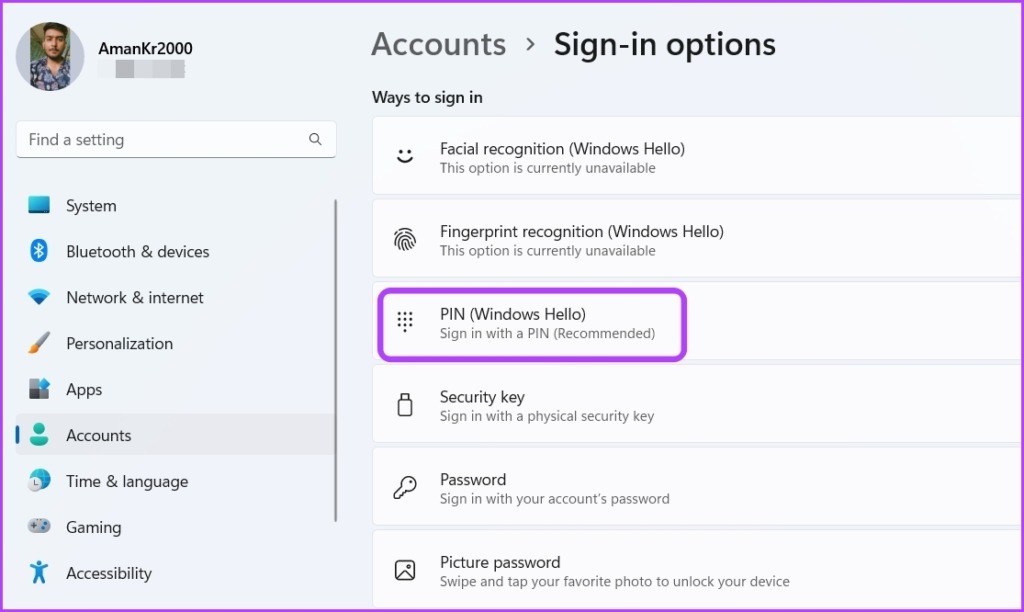
Task: Select the PIN keypad icon
Action: pyautogui.click(x=404, y=322)
